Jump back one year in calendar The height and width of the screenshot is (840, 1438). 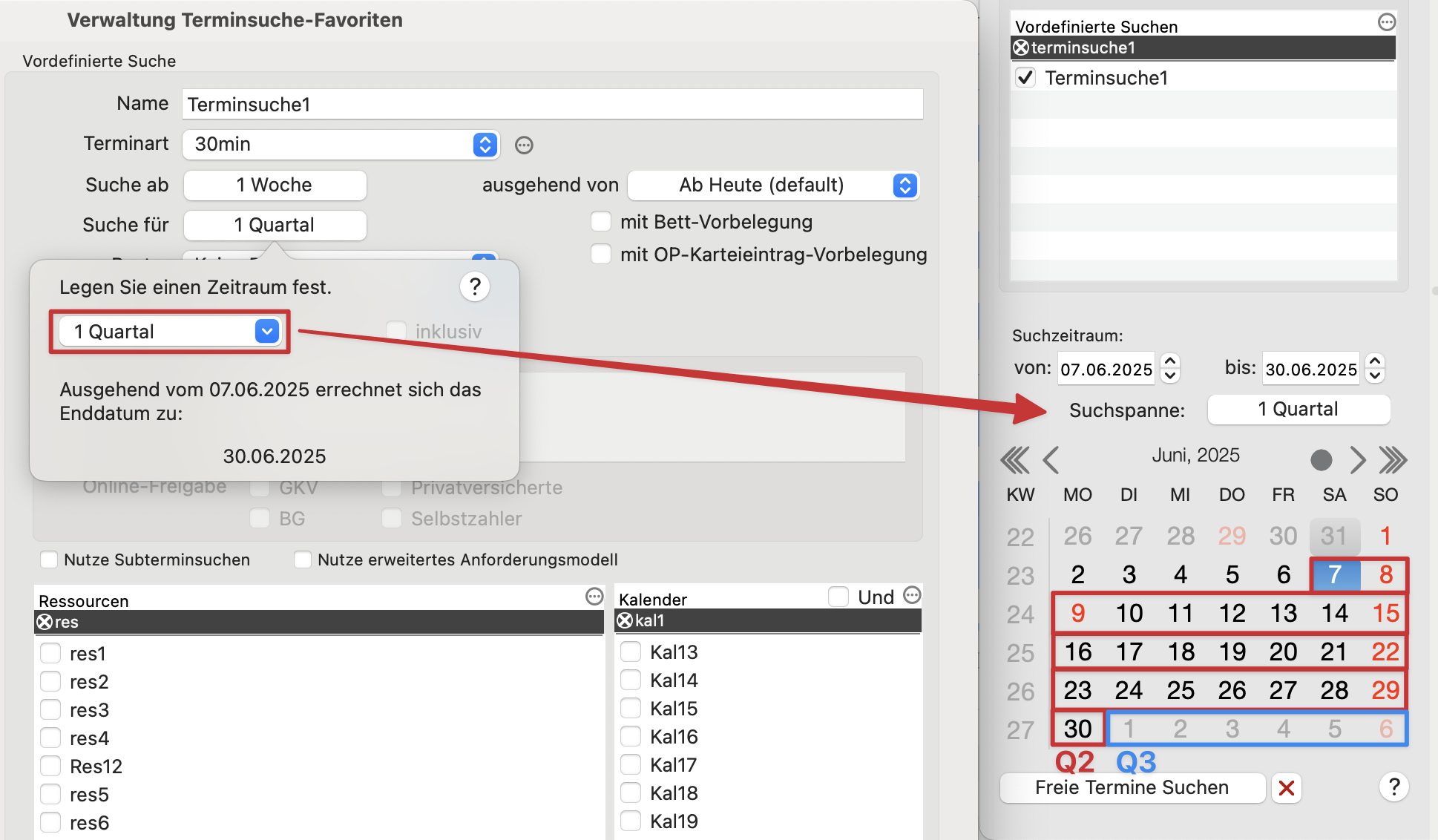click(x=1014, y=460)
